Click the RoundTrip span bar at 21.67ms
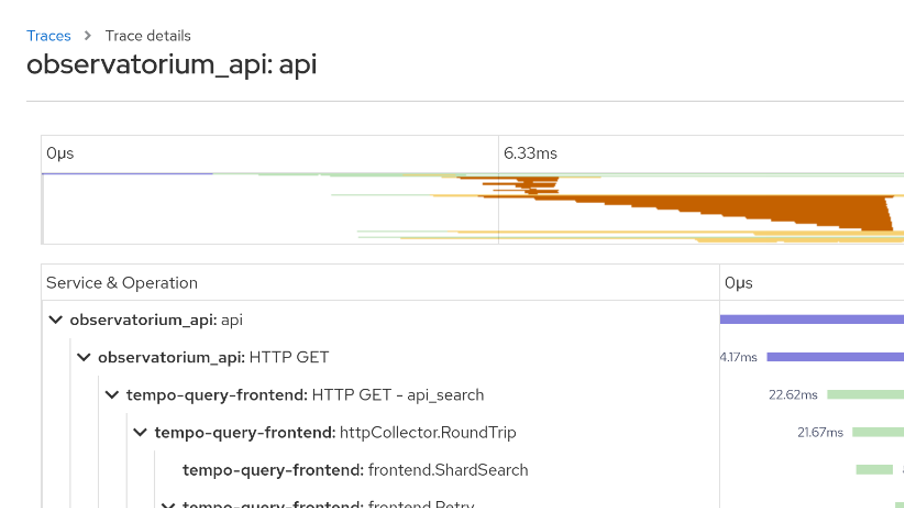Image resolution: width=904 pixels, height=508 pixels. [878, 432]
